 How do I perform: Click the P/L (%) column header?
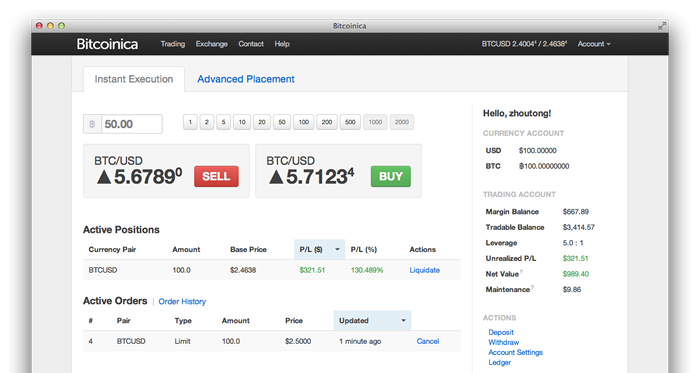[363, 249]
